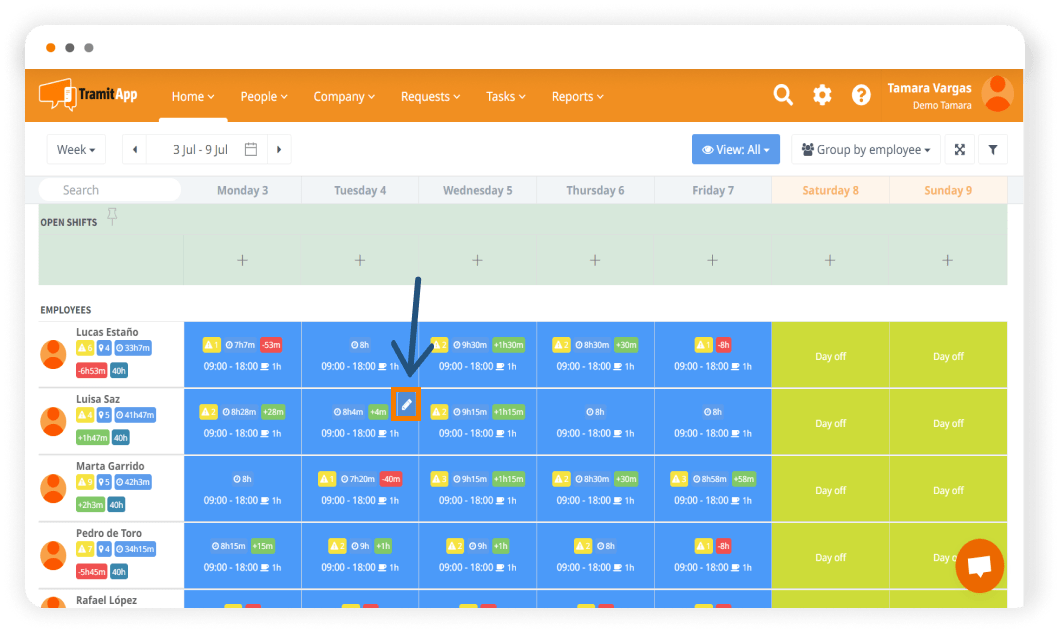1061x633 pixels.
Task: Pin the Open Shifts row
Action: (x=112, y=217)
